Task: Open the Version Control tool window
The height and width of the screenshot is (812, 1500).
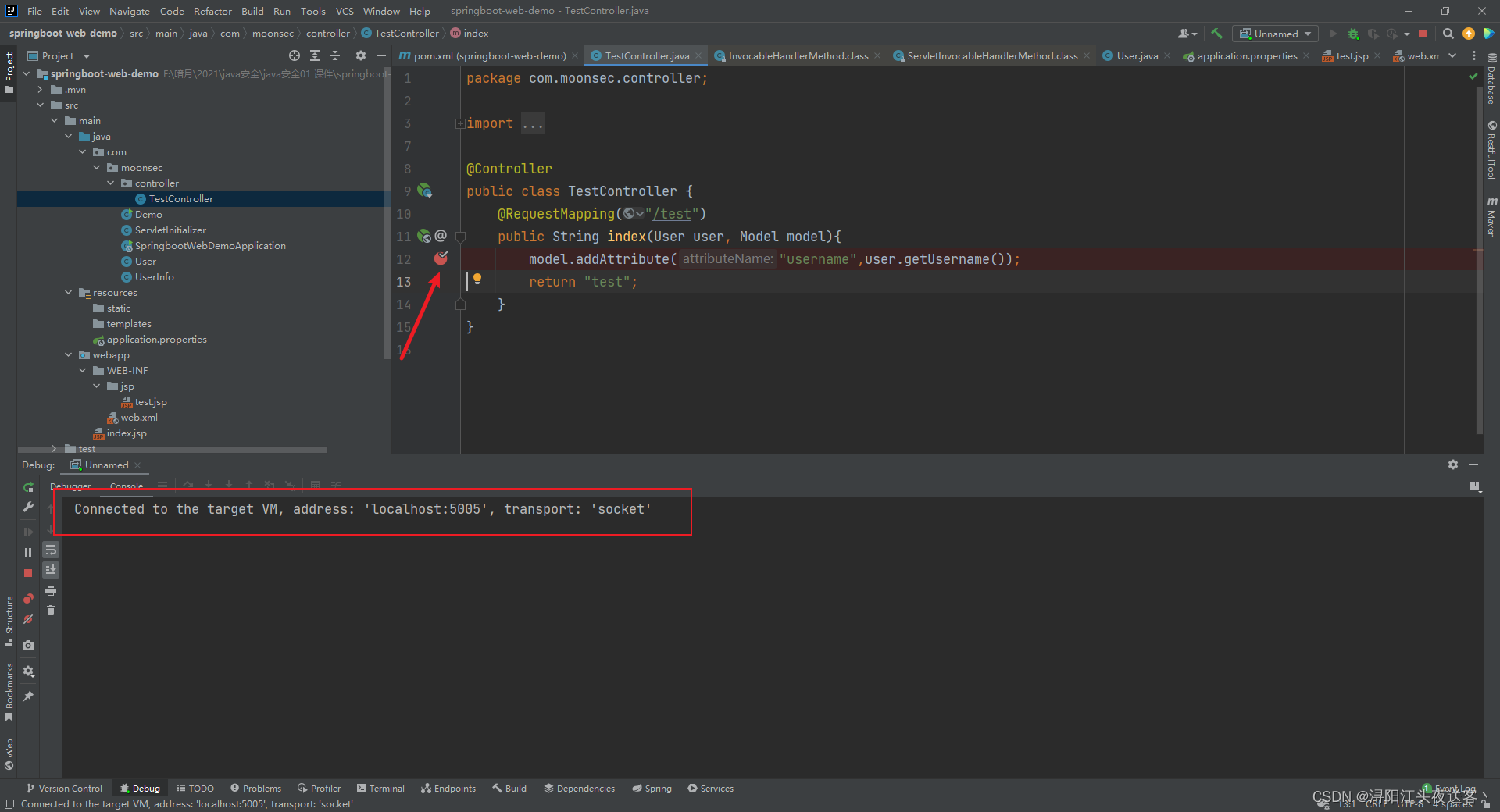Action: click(x=64, y=789)
